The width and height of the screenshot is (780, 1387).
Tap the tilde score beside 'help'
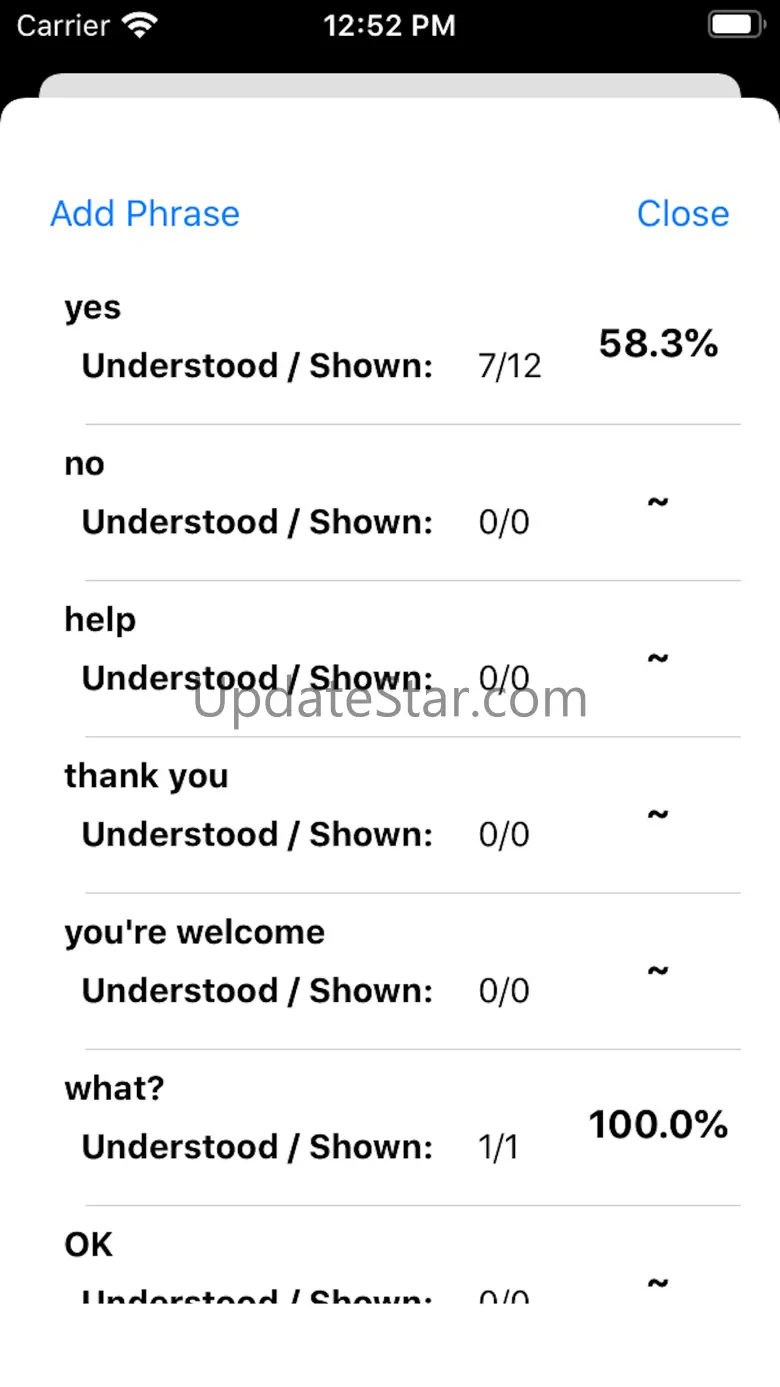(x=658, y=658)
